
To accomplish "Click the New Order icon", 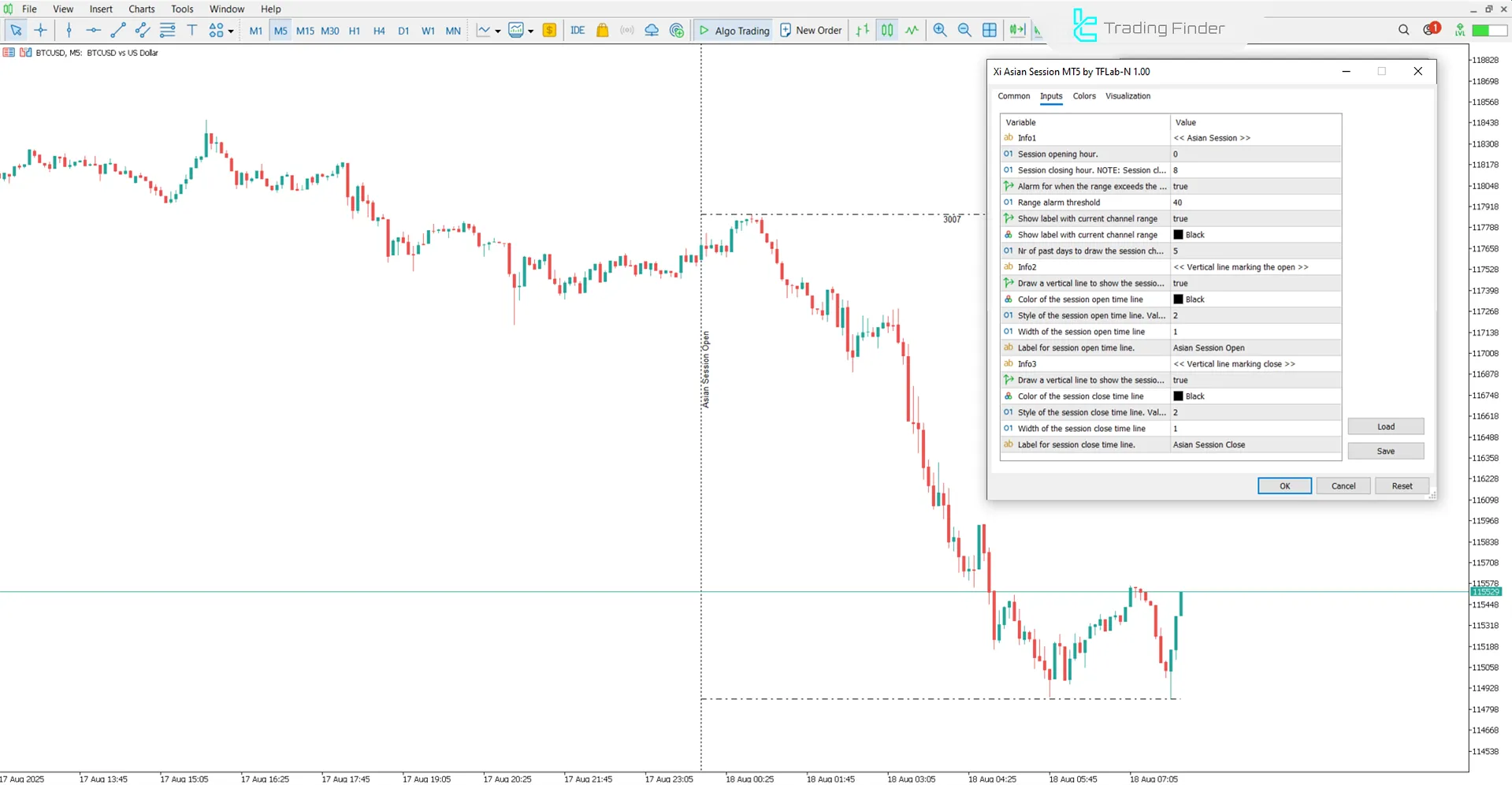I will [x=811, y=30].
